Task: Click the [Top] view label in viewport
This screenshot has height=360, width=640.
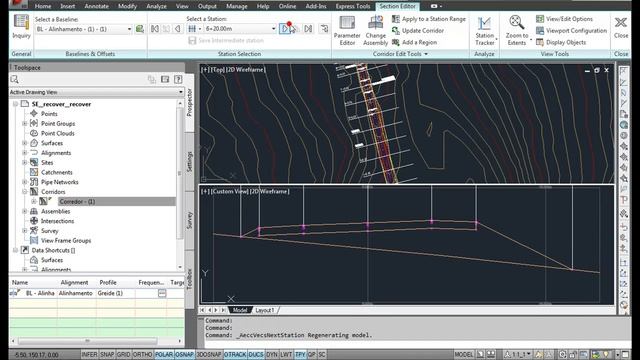Action: pos(218,70)
